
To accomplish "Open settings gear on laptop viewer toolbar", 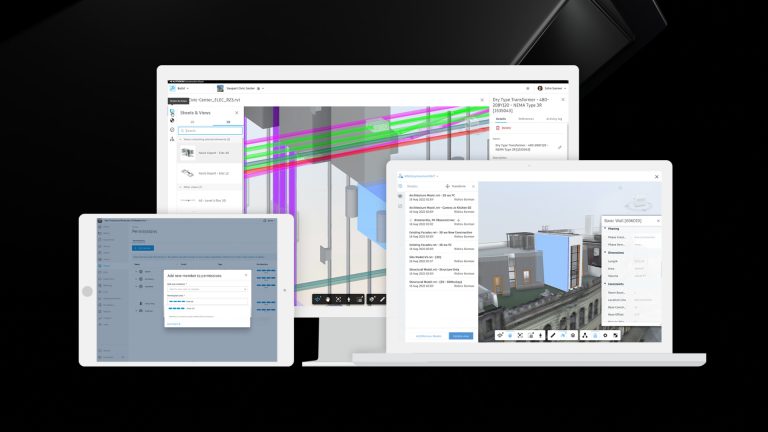I will tap(605, 336).
